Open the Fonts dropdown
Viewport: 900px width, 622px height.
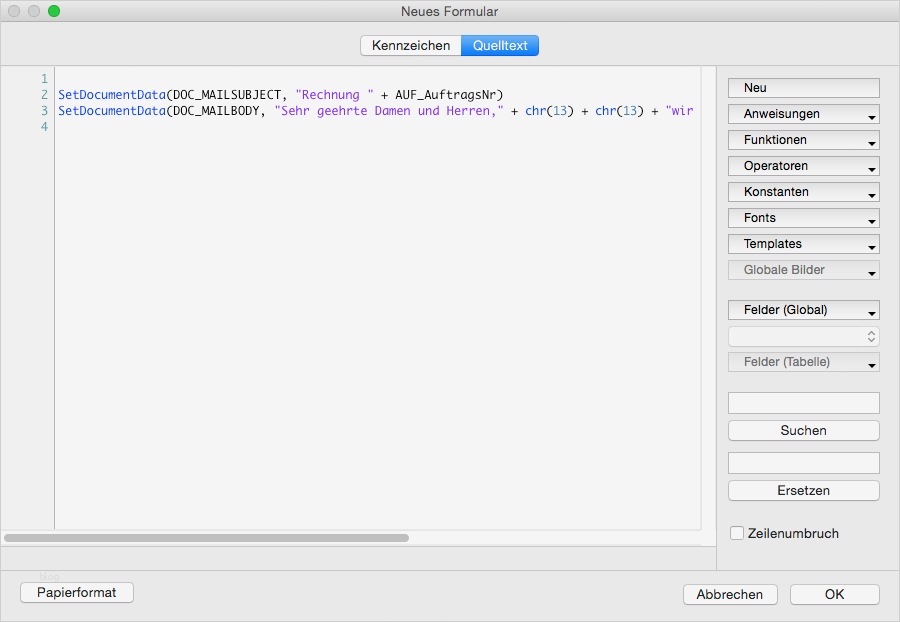coord(804,218)
